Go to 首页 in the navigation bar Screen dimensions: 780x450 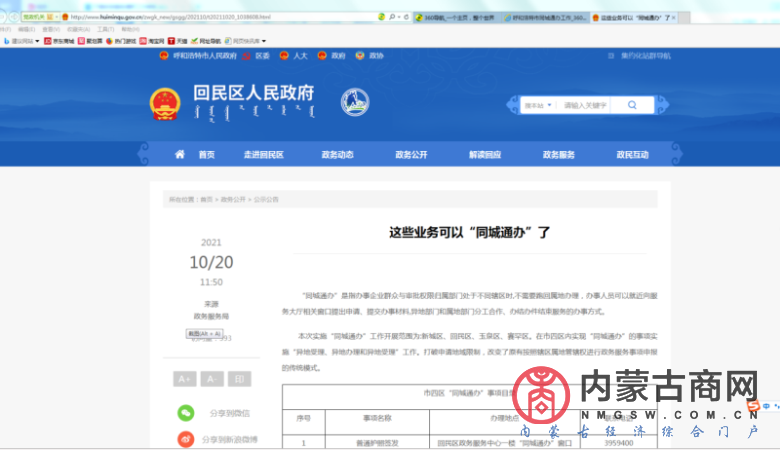coord(207,155)
